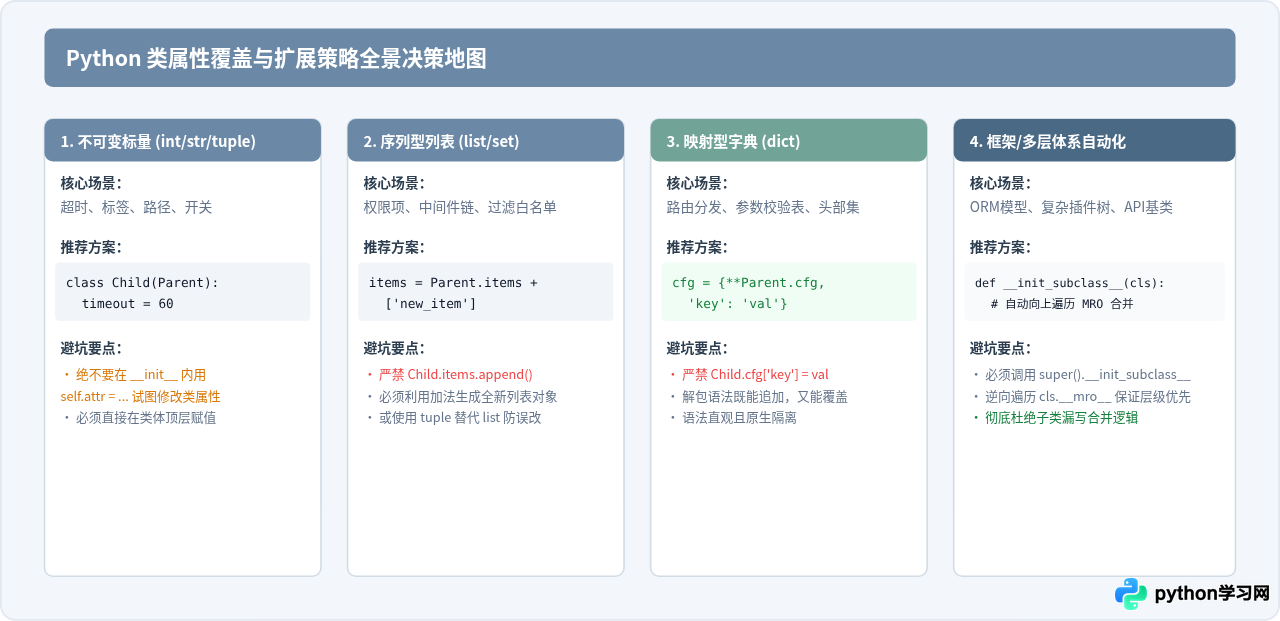The height and width of the screenshot is (621, 1280).
Task: Click the code line "['new_item']"
Action: click(431, 303)
